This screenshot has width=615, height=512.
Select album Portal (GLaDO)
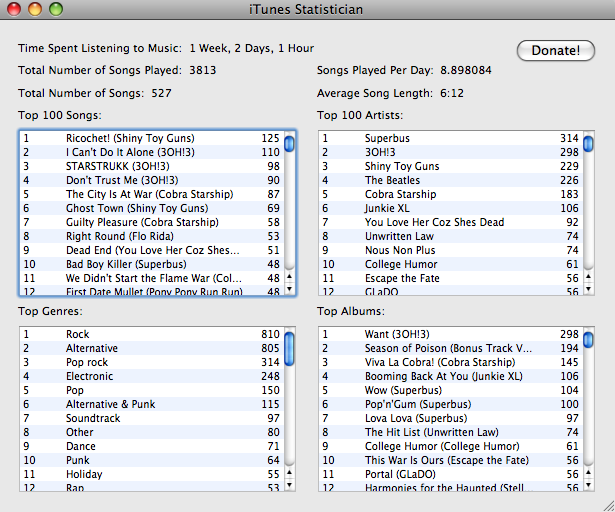click(451, 474)
